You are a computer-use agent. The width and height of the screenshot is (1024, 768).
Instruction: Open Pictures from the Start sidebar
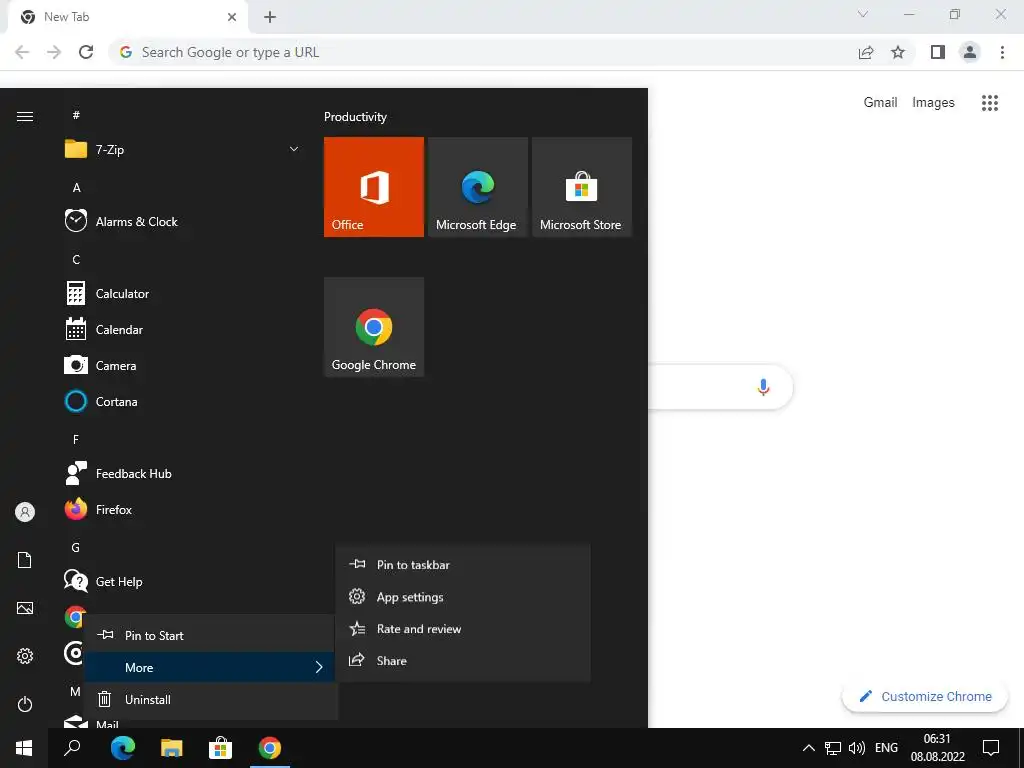coord(25,608)
